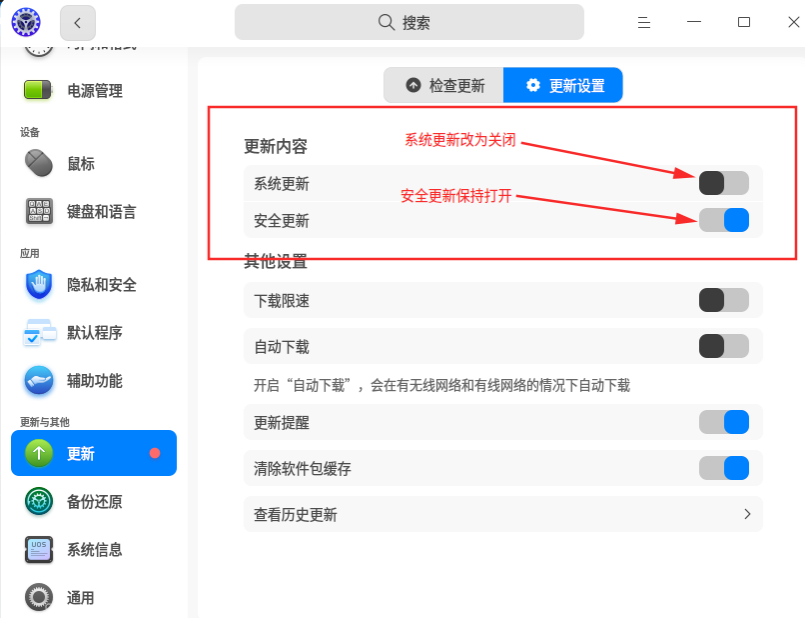Toggle the 更新提醒 switch

[724, 422]
